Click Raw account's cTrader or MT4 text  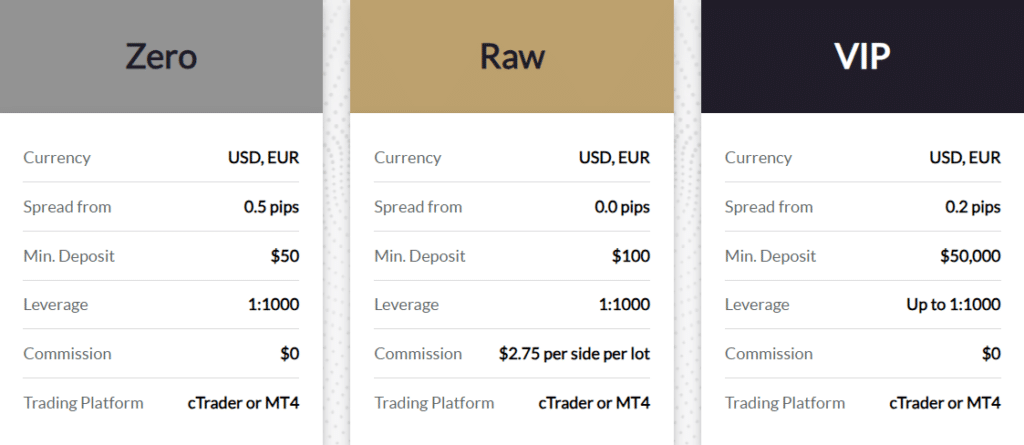pyautogui.click(x=594, y=403)
